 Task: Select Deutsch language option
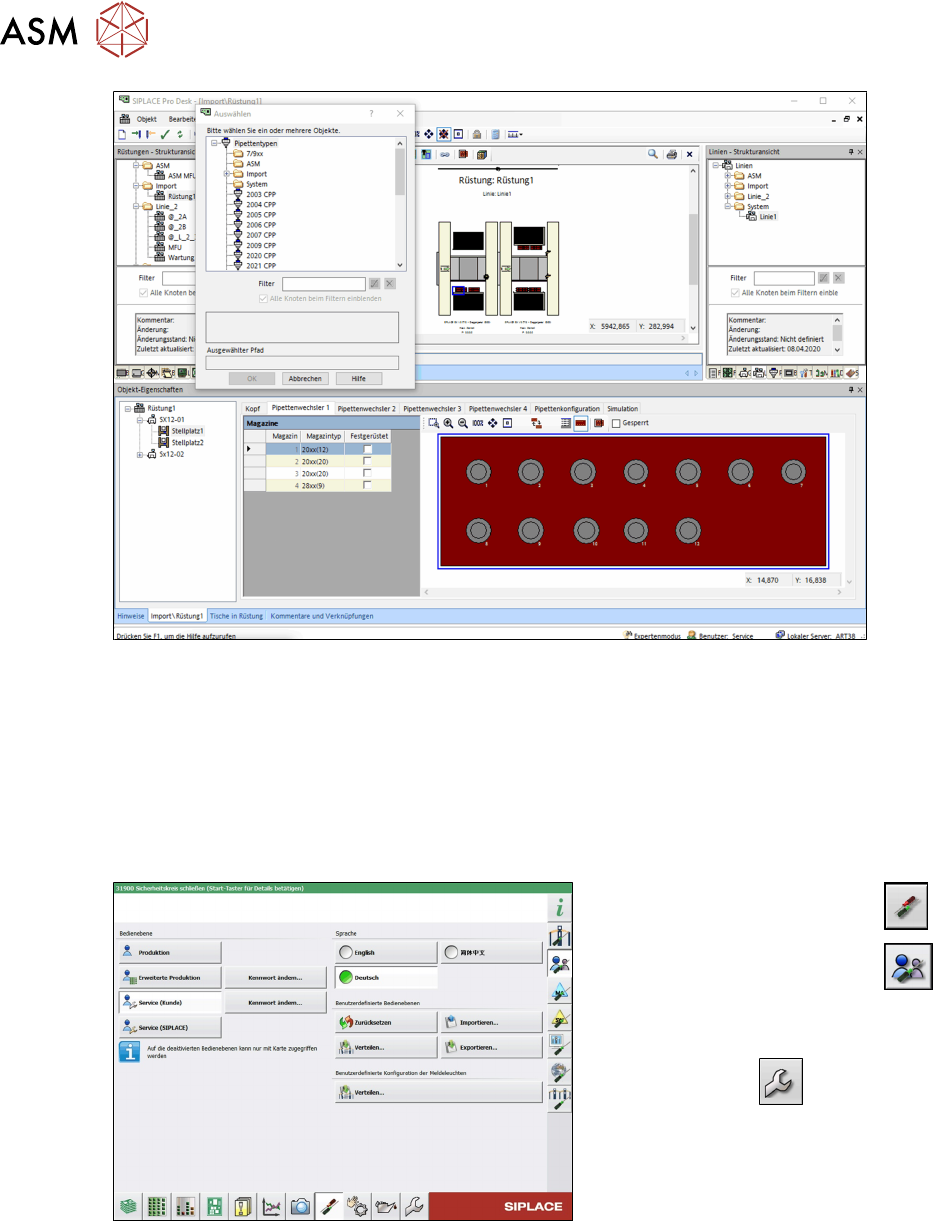pos(385,976)
